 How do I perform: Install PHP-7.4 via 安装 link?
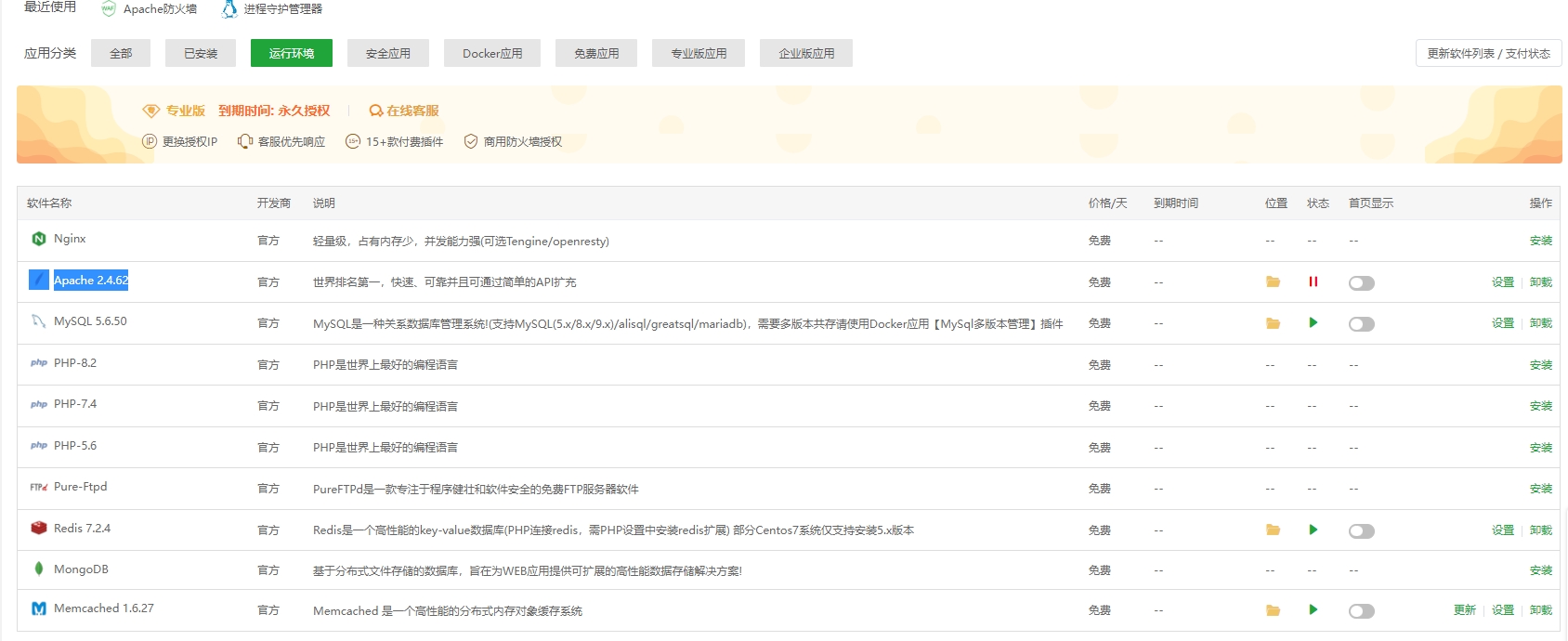(1541, 406)
